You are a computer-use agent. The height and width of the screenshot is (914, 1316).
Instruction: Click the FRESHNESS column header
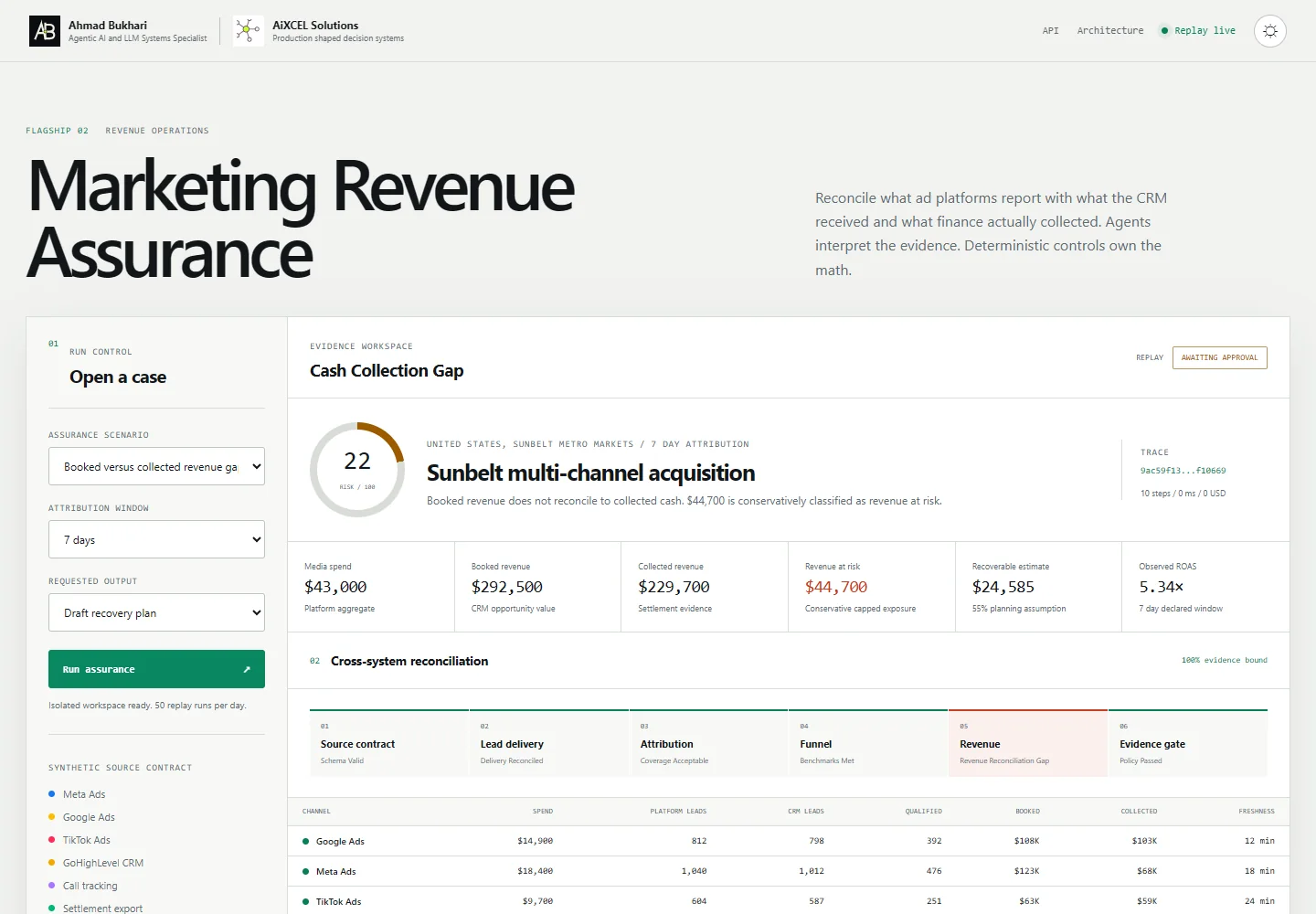click(1257, 812)
